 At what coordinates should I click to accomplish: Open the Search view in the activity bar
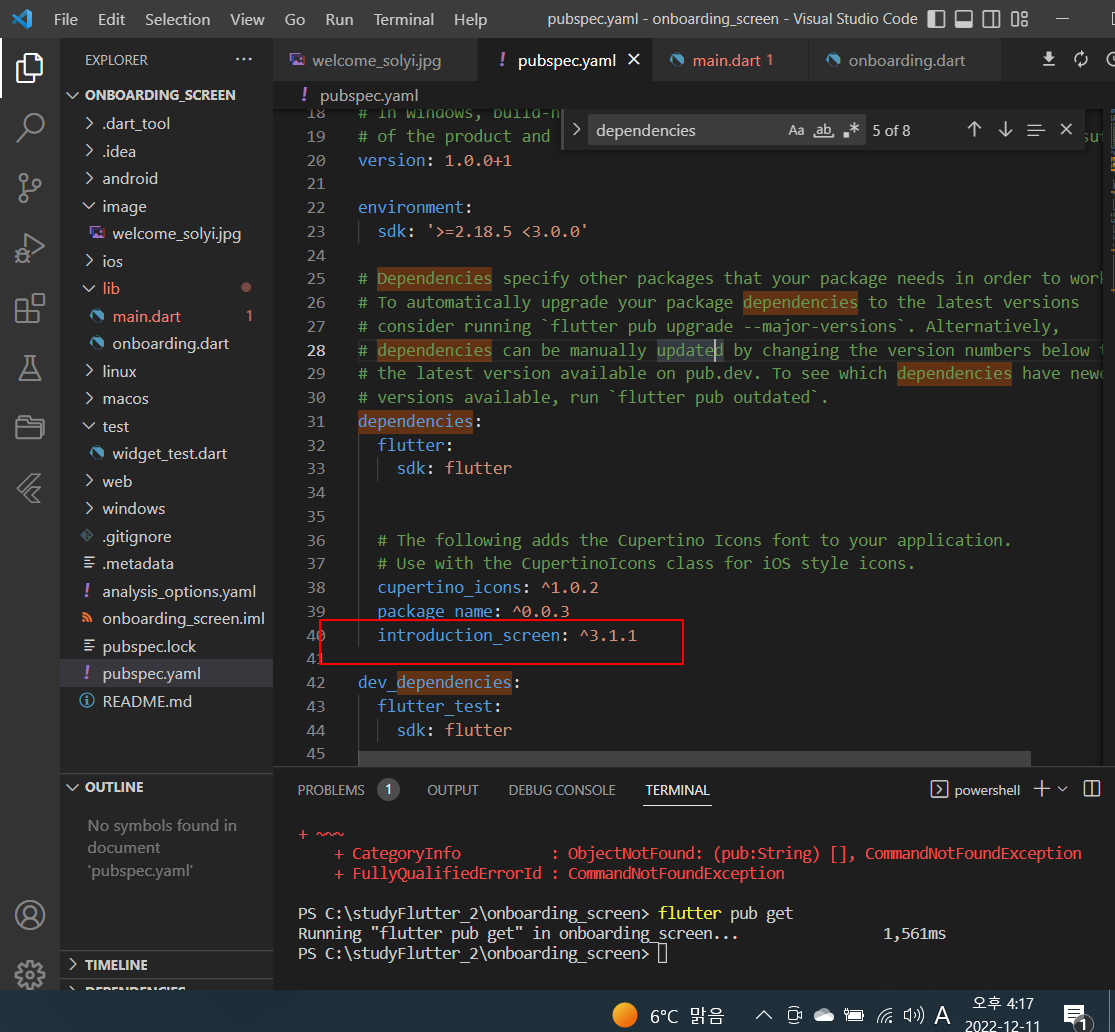click(x=29, y=128)
